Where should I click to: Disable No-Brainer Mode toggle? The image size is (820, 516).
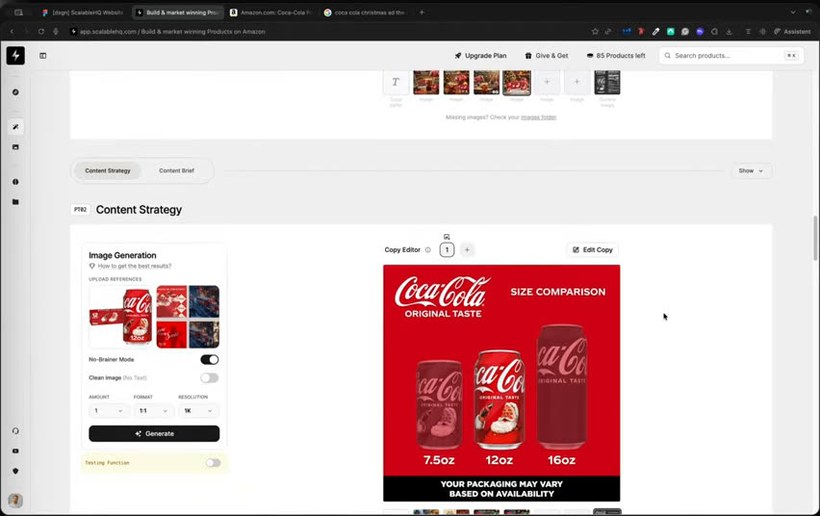pyautogui.click(x=209, y=360)
